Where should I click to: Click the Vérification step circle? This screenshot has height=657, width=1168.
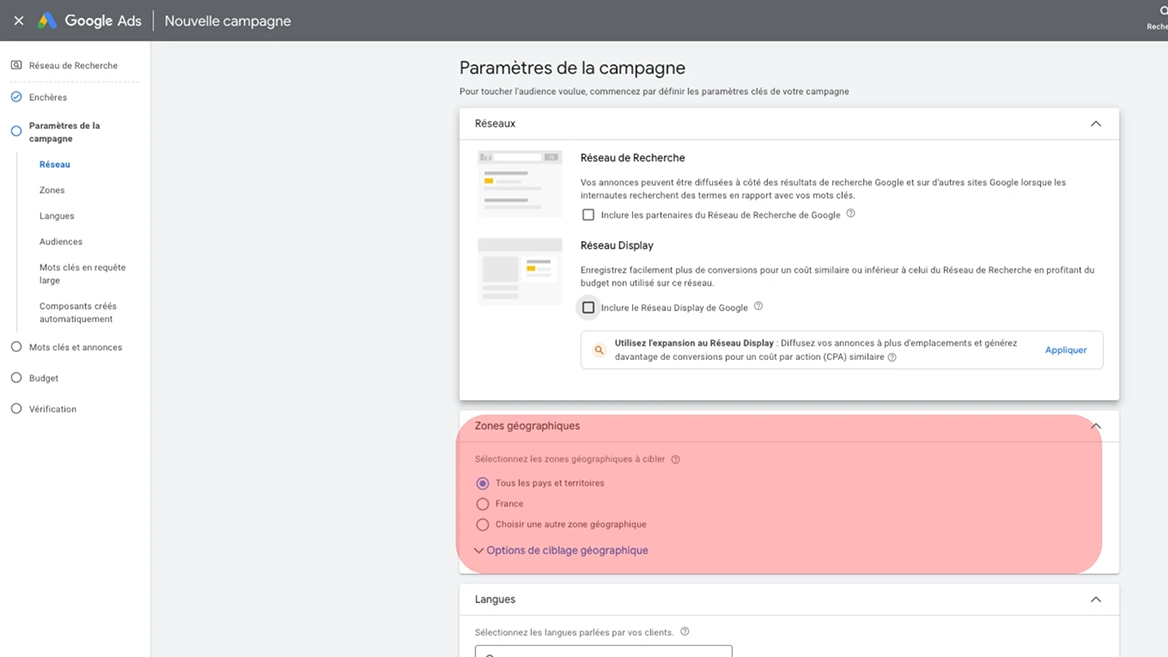click(x=16, y=409)
